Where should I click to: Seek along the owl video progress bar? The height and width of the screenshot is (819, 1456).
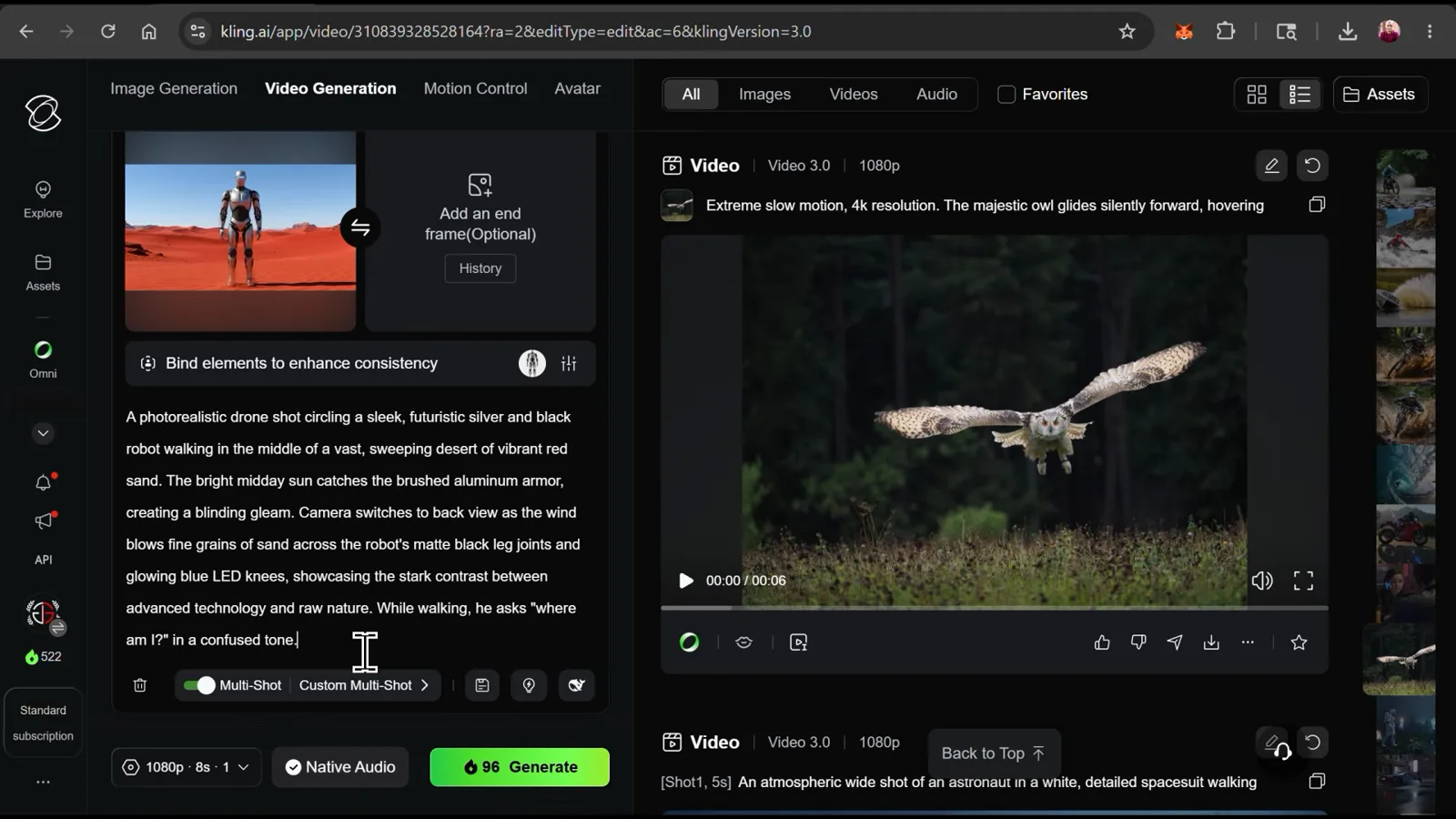click(995, 607)
